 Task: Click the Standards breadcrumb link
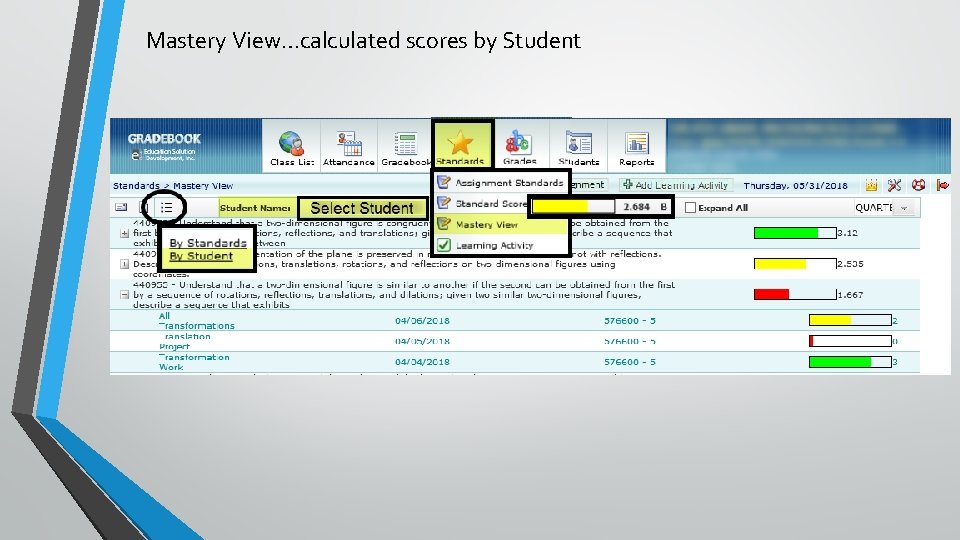[136, 186]
